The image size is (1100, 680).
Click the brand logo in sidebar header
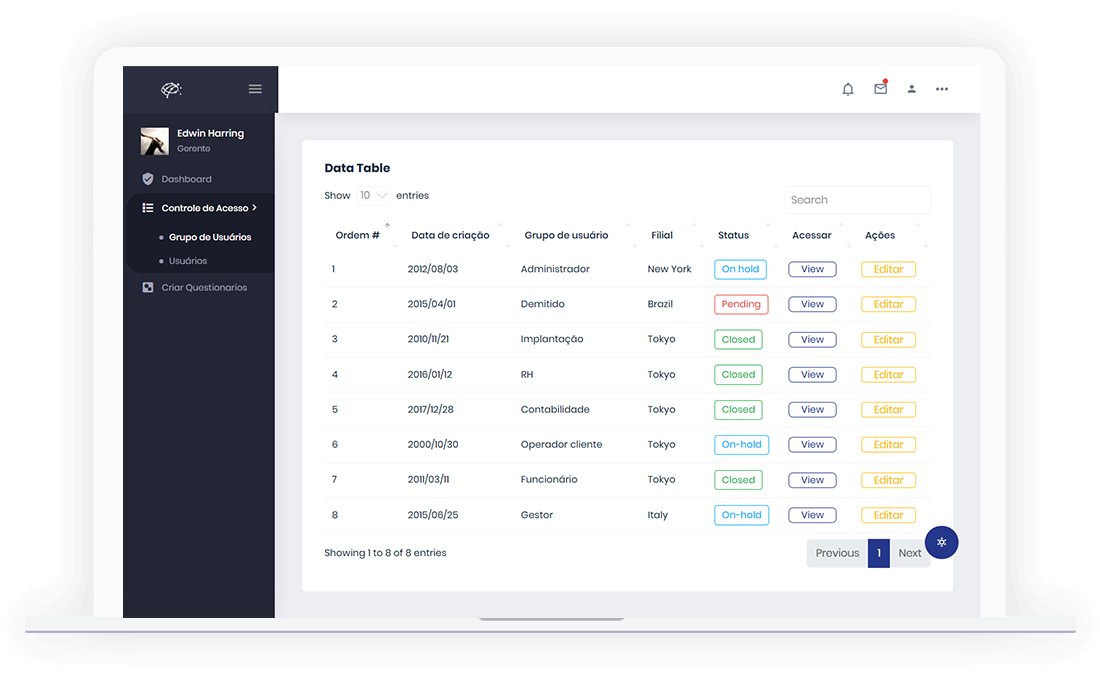pyautogui.click(x=172, y=90)
